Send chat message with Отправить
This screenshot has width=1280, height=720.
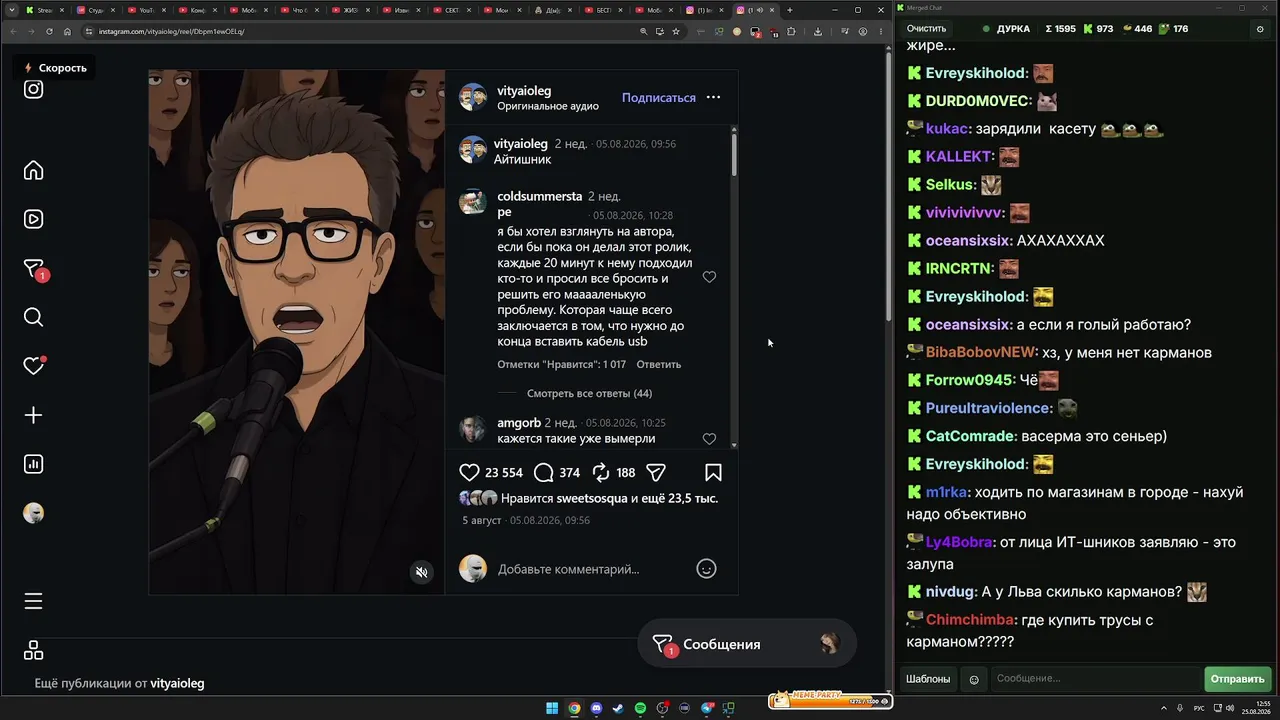click(x=1237, y=679)
